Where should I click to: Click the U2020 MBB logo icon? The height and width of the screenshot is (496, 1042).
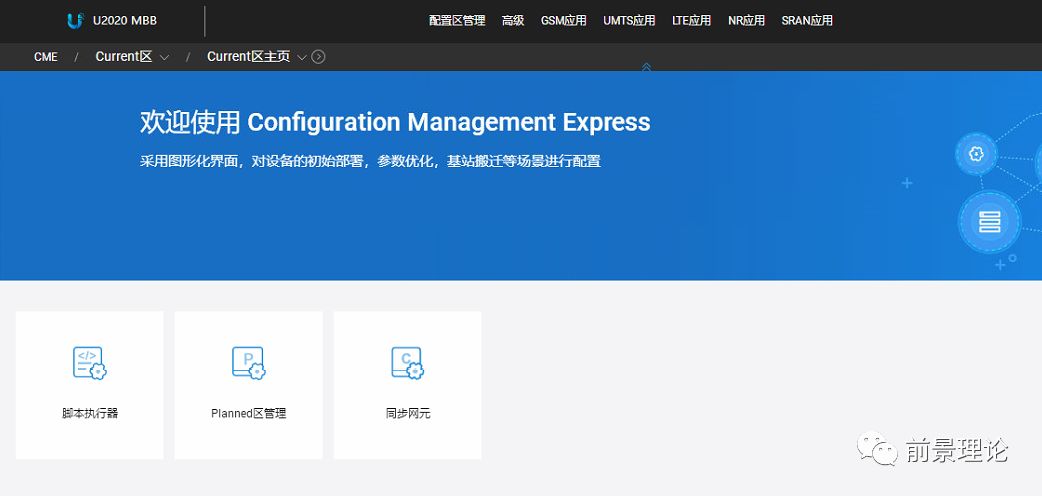point(75,21)
